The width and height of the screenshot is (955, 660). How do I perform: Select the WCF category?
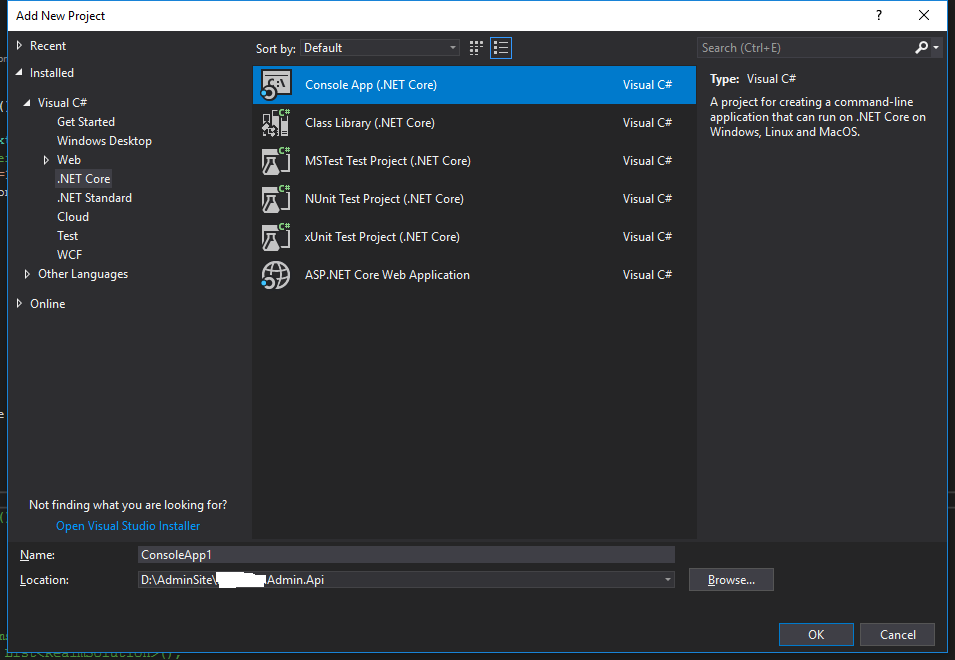tap(69, 255)
